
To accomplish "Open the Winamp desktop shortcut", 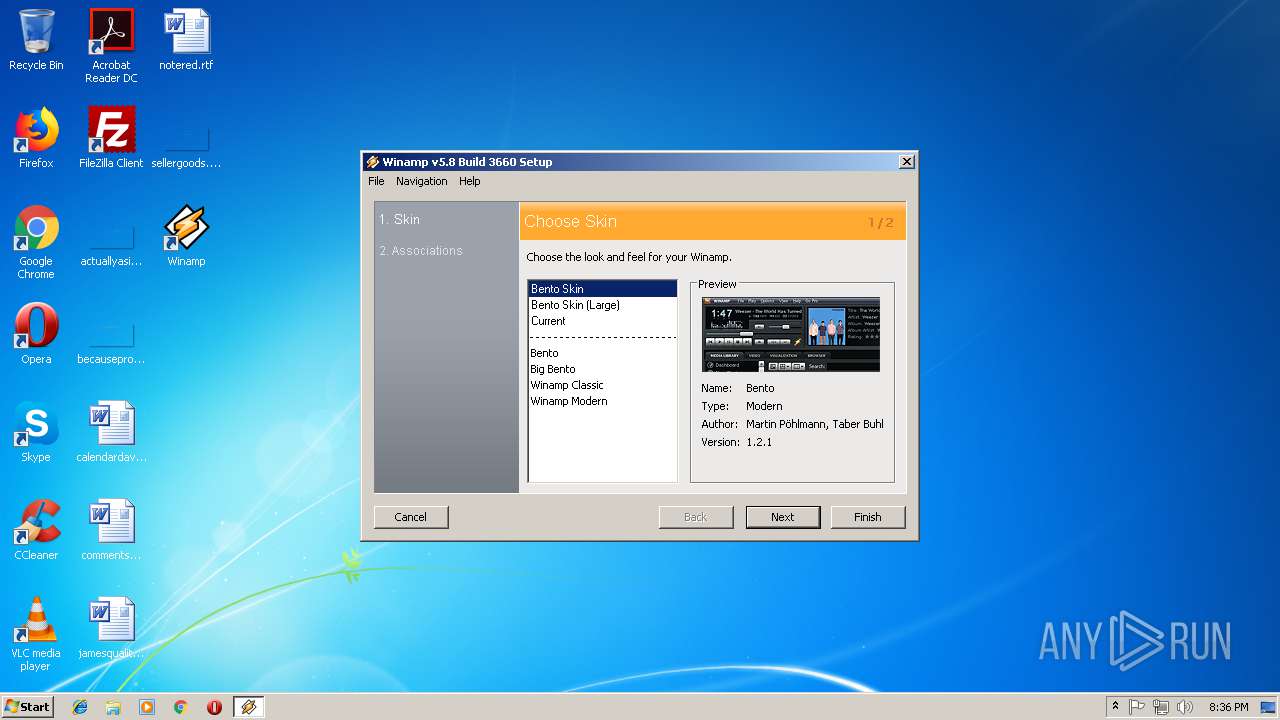I will click(186, 236).
